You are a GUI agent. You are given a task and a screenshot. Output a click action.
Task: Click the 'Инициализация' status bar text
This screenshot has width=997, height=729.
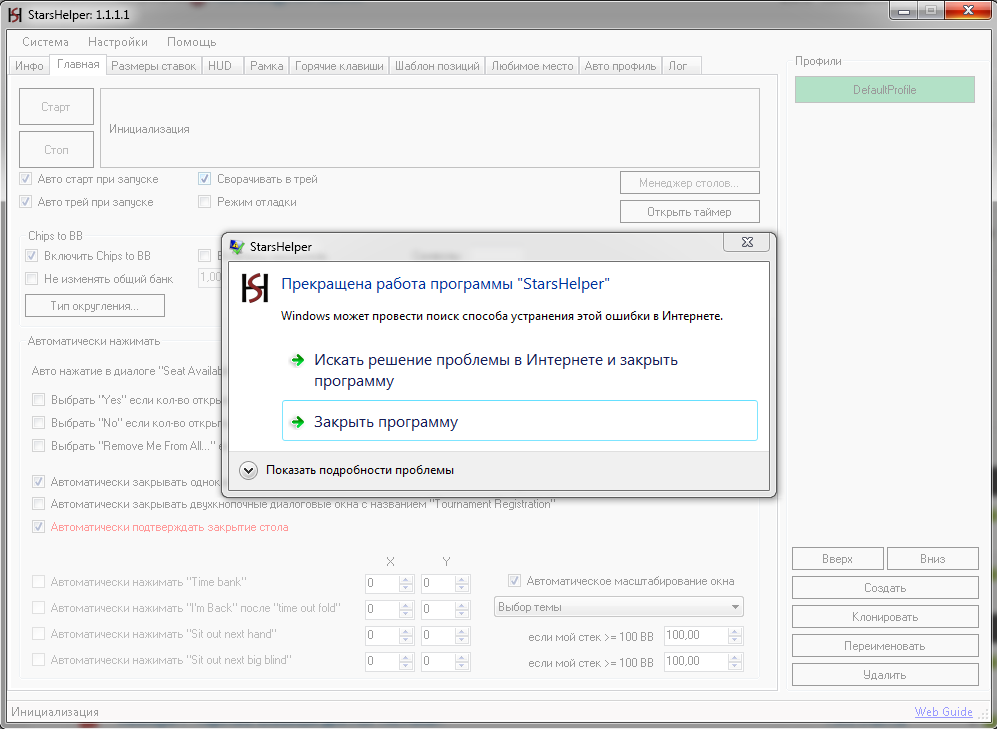tap(55, 712)
